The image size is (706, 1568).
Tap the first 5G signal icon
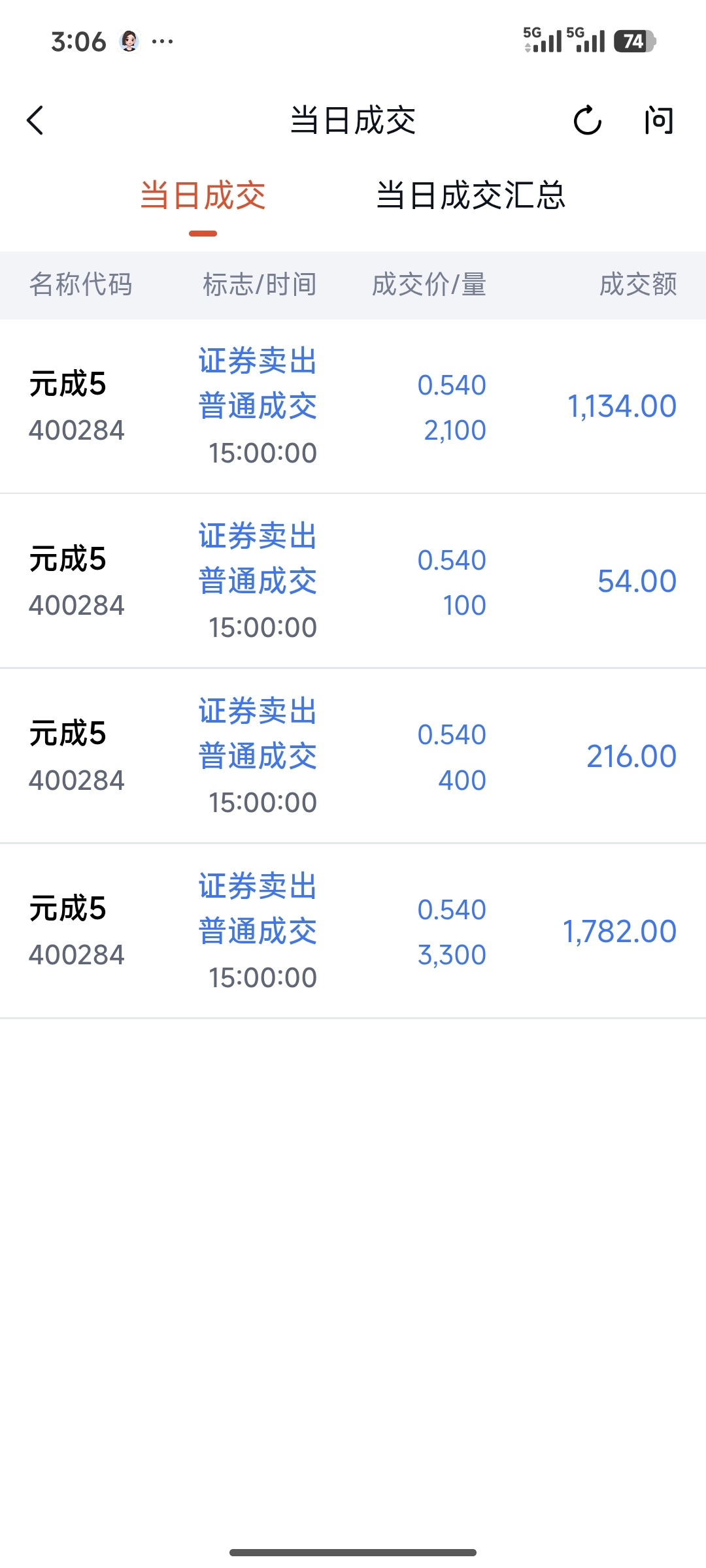[x=543, y=41]
